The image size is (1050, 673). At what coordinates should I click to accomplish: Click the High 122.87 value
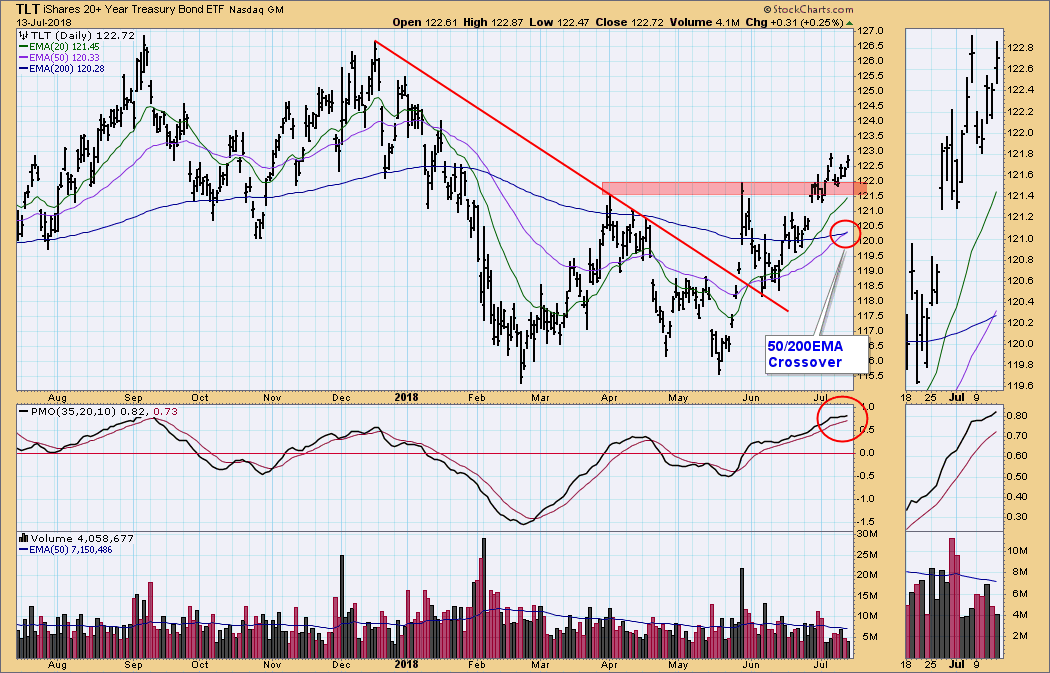tap(493, 22)
